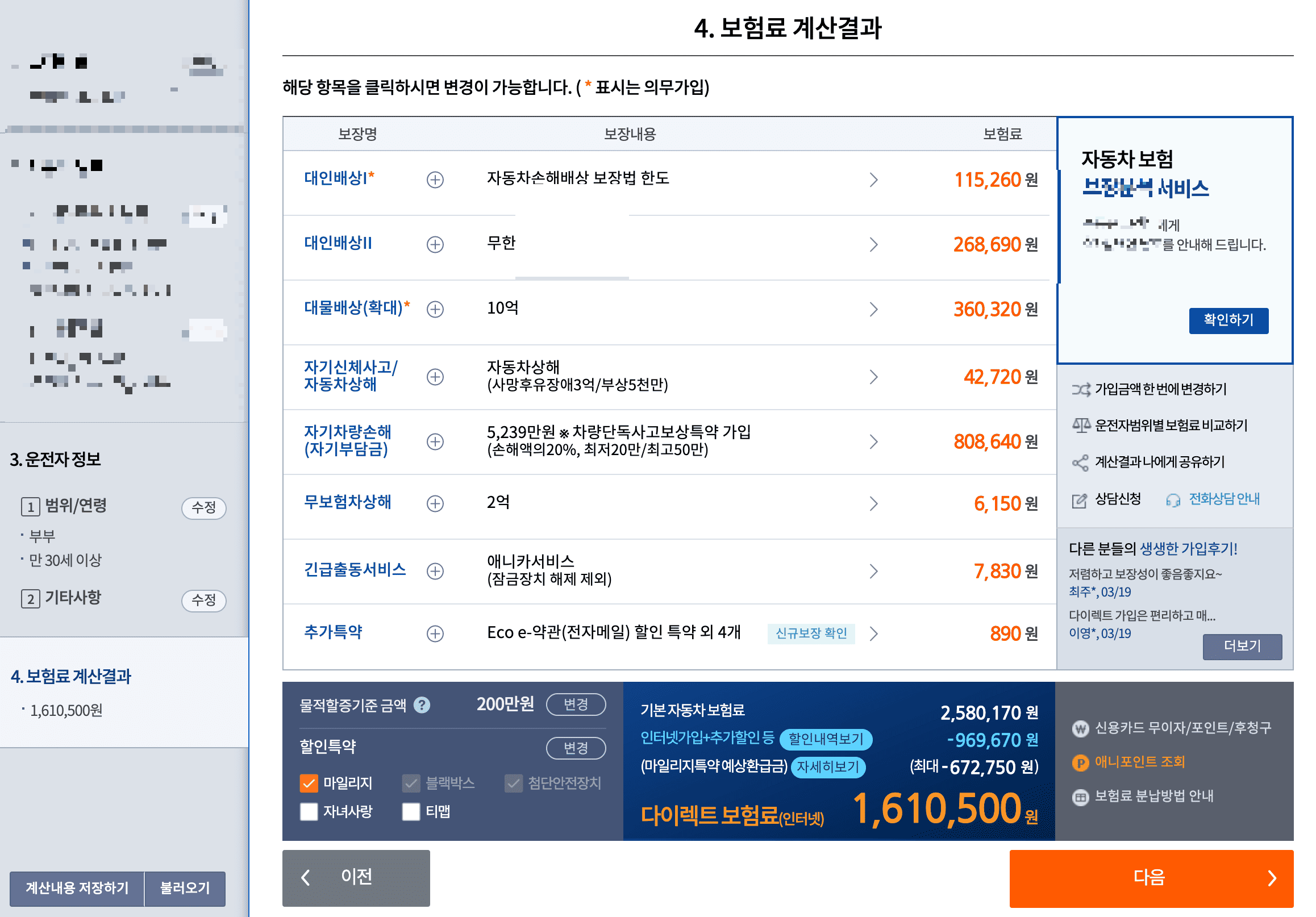
Task: Select 4.보험료 계산결과 sidebar step
Action: point(71,676)
